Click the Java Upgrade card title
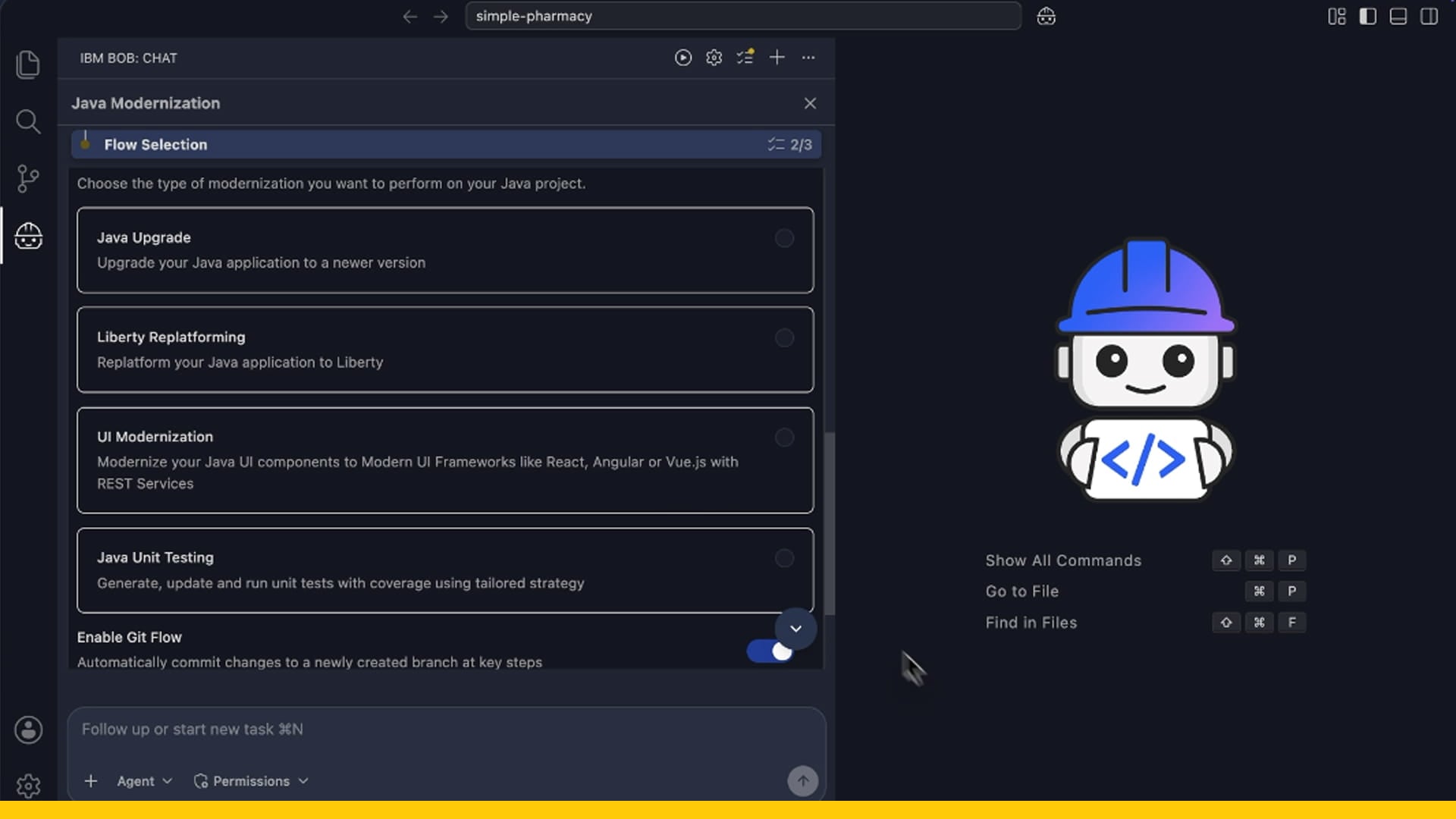1456x819 pixels. [143, 237]
